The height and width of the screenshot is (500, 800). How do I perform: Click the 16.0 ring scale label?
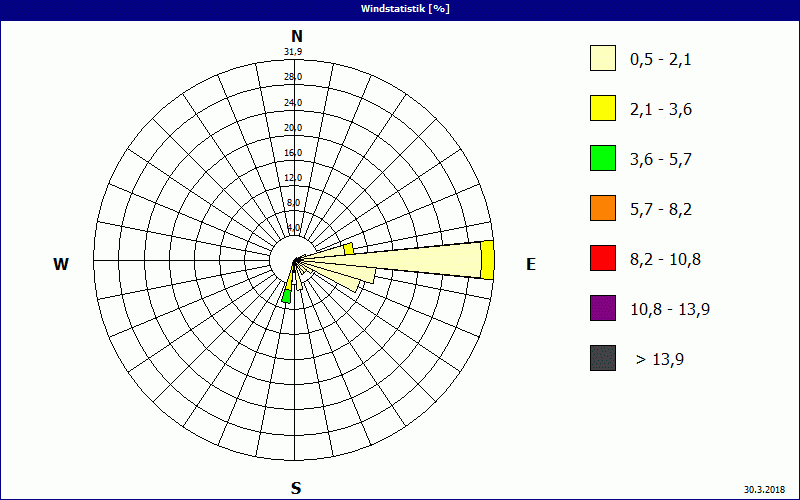point(293,153)
